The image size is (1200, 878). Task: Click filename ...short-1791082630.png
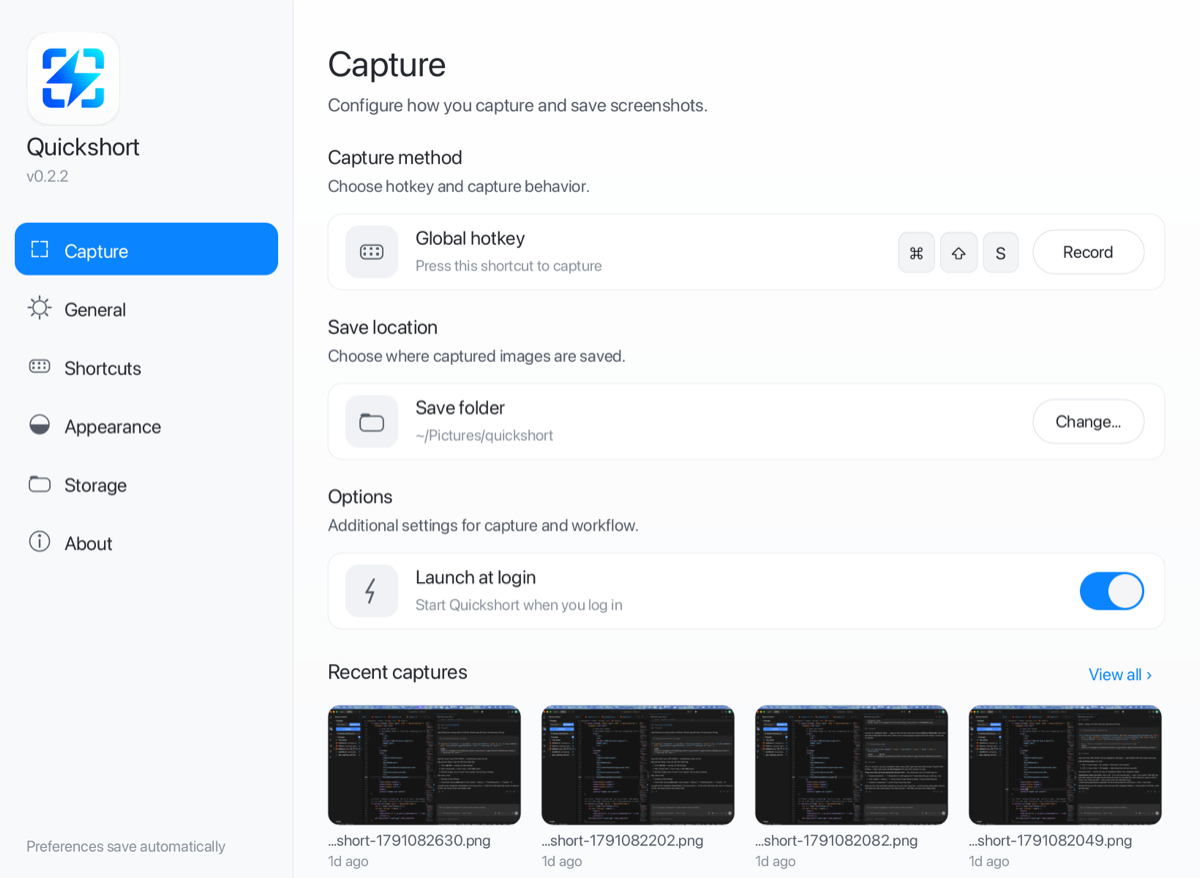(409, 840)
